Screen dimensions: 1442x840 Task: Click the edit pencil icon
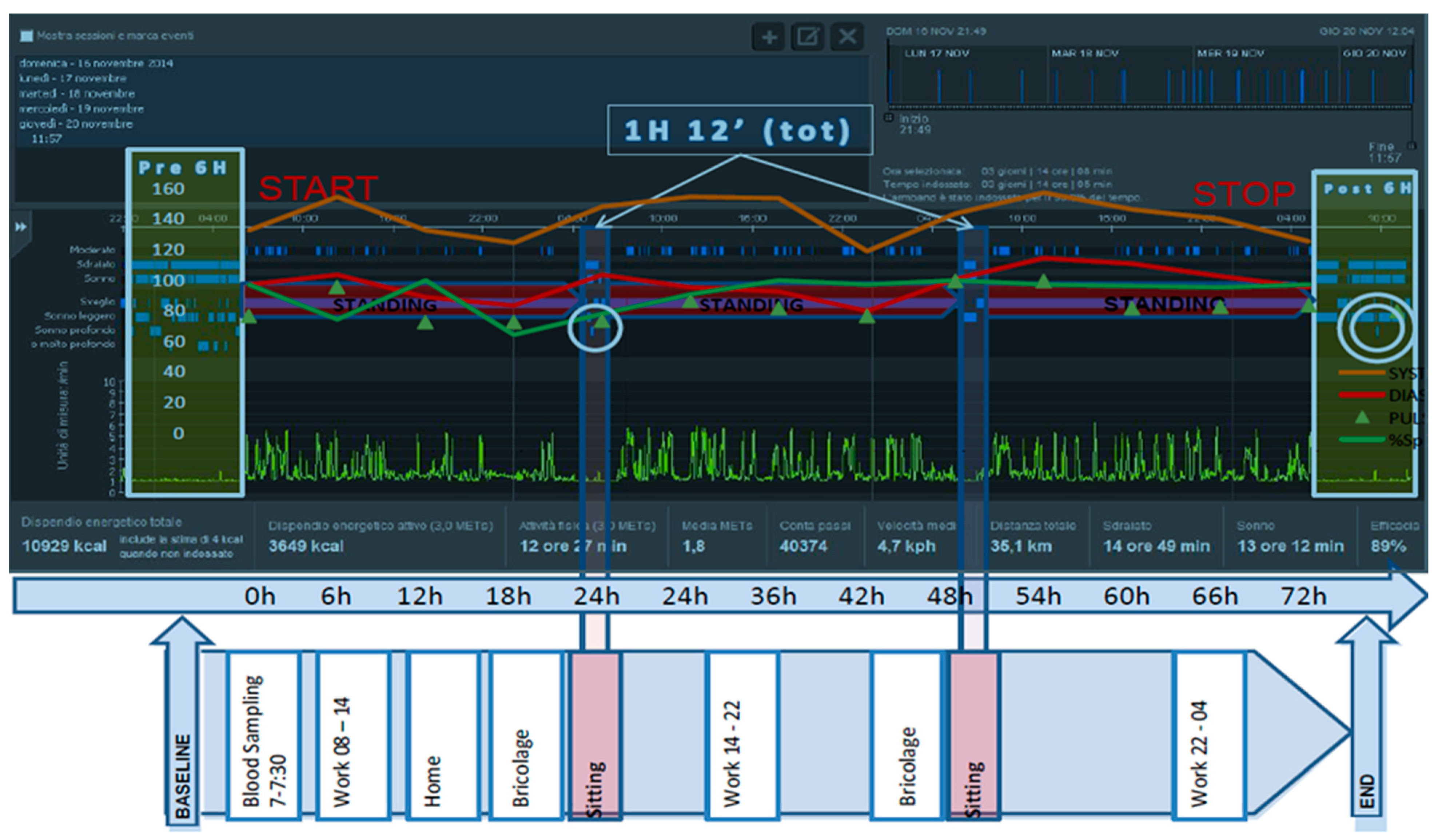click(807, 37)
